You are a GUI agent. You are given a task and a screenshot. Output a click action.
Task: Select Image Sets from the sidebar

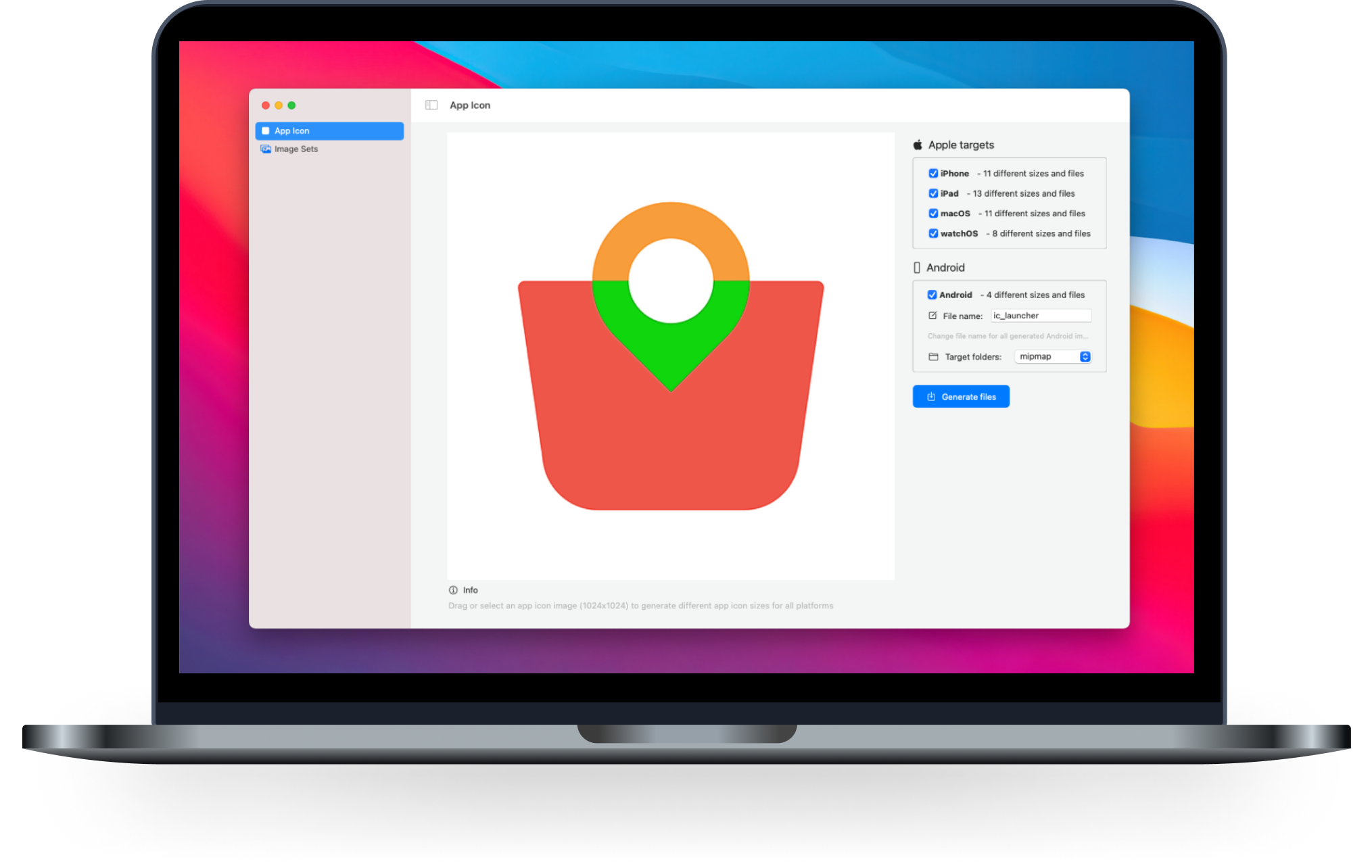pyautogui.click(x=296, y=148)
